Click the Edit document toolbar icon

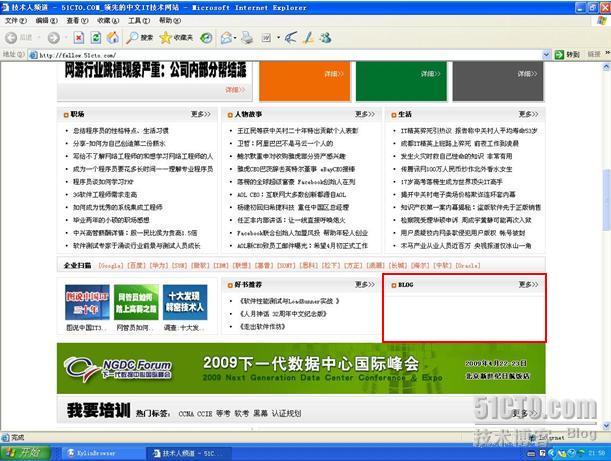click(x=267, y=38)
